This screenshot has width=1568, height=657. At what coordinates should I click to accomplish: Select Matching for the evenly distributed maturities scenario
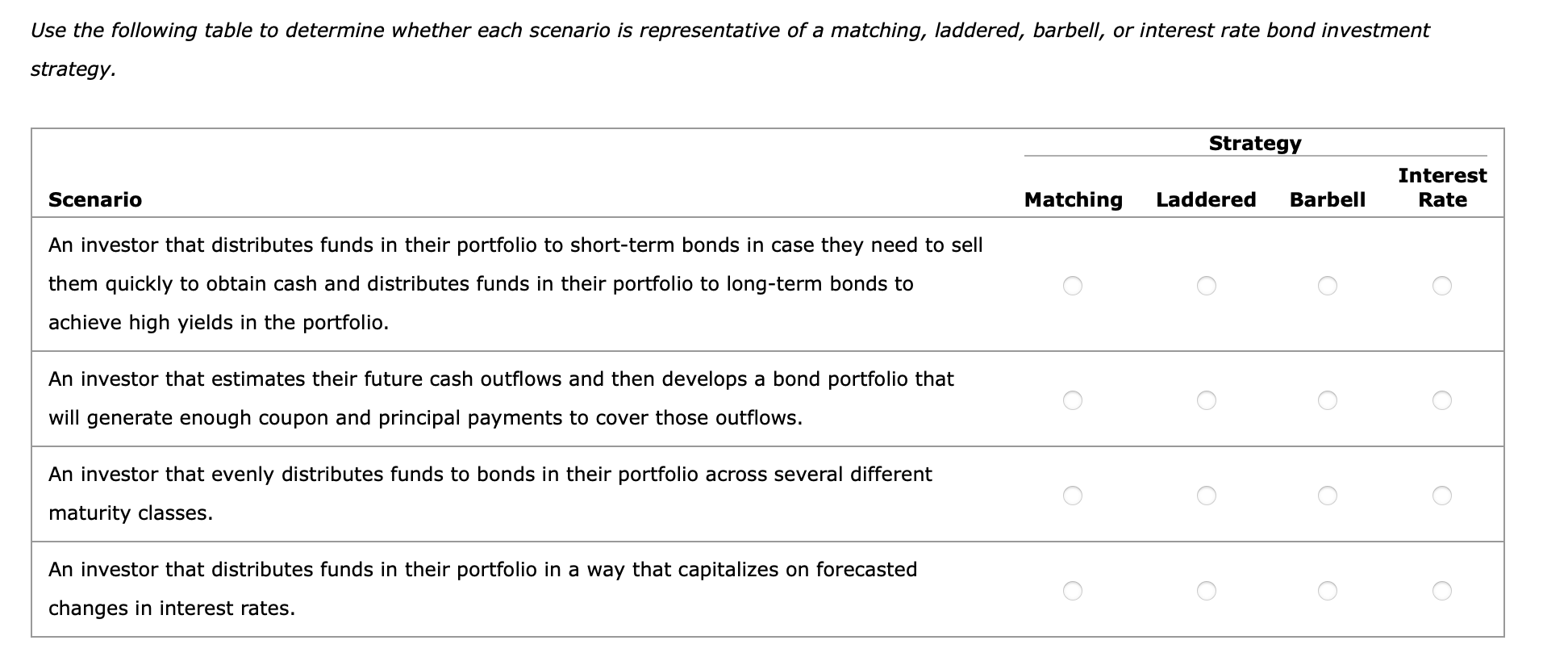pyautogui.click(x=1074, y=496)
